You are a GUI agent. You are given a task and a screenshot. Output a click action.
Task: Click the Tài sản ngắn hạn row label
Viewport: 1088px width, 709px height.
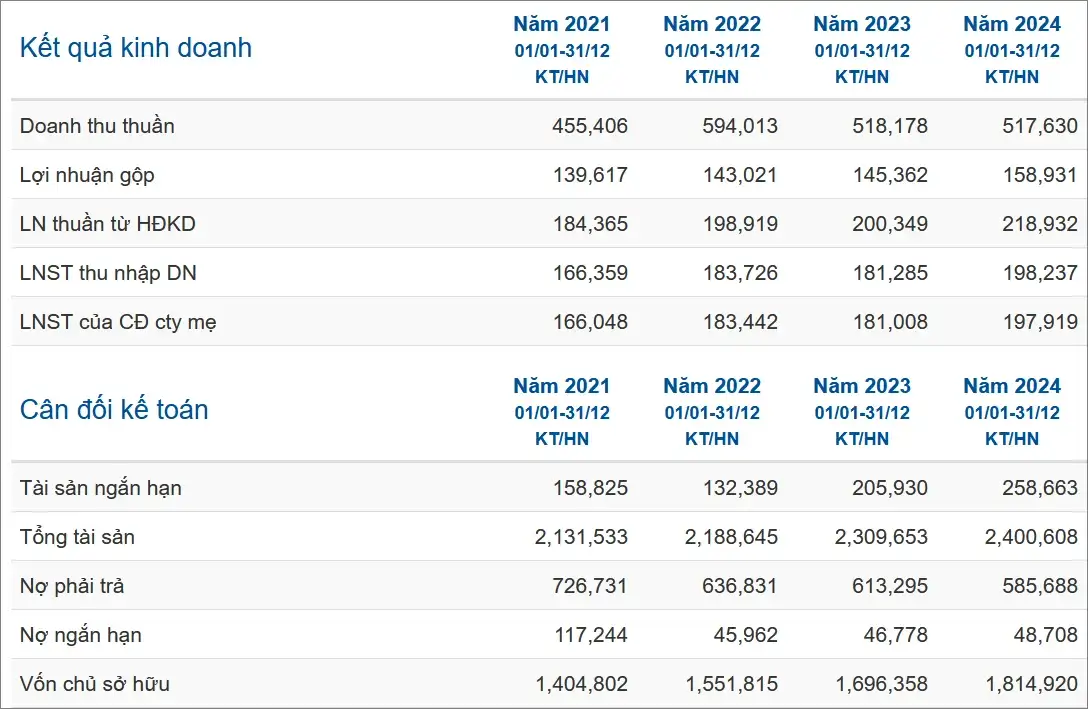click(101, 488)
